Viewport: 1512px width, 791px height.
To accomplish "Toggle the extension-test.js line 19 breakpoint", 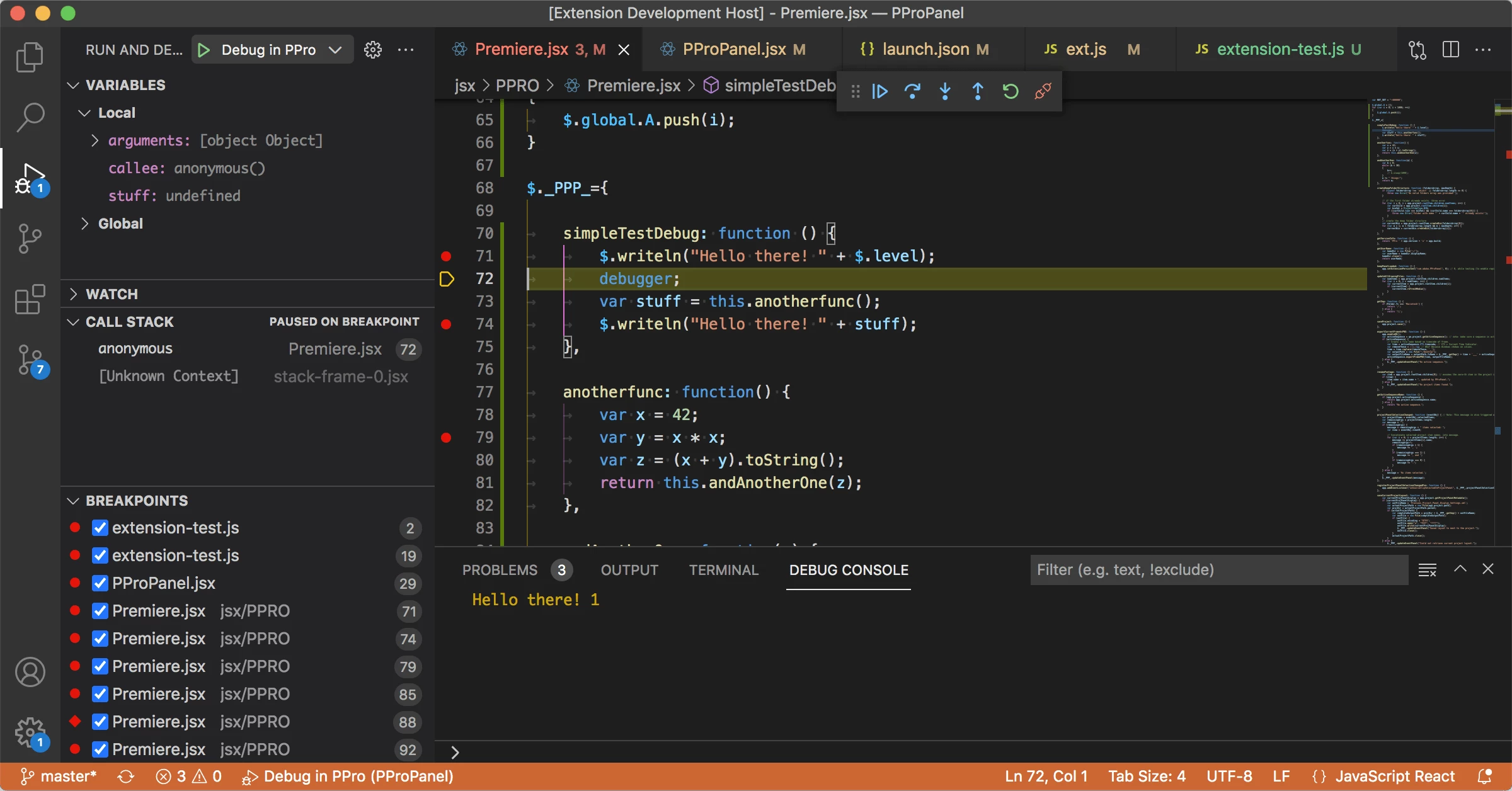I will 100,555.
